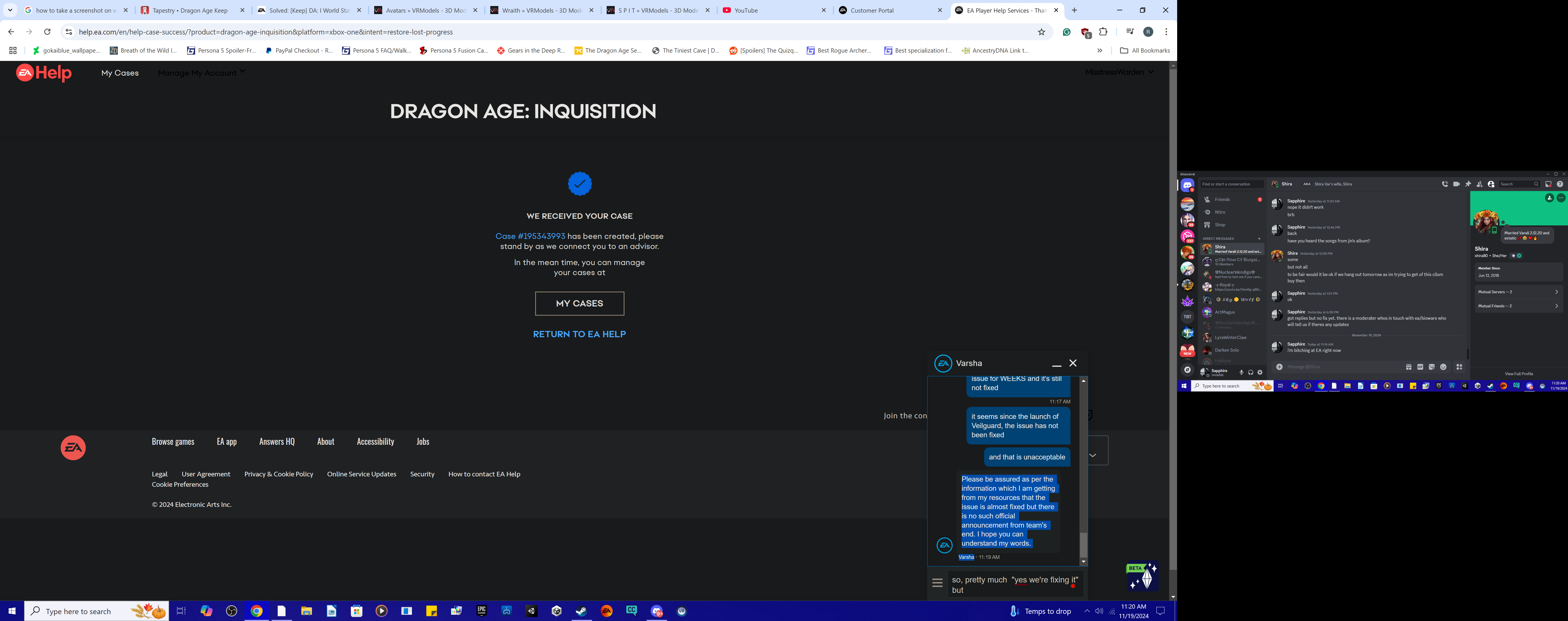Viewport: 1568px width, 621px height.
Task: Open the GIF picker in Discord
Action: pos(1420,367)
